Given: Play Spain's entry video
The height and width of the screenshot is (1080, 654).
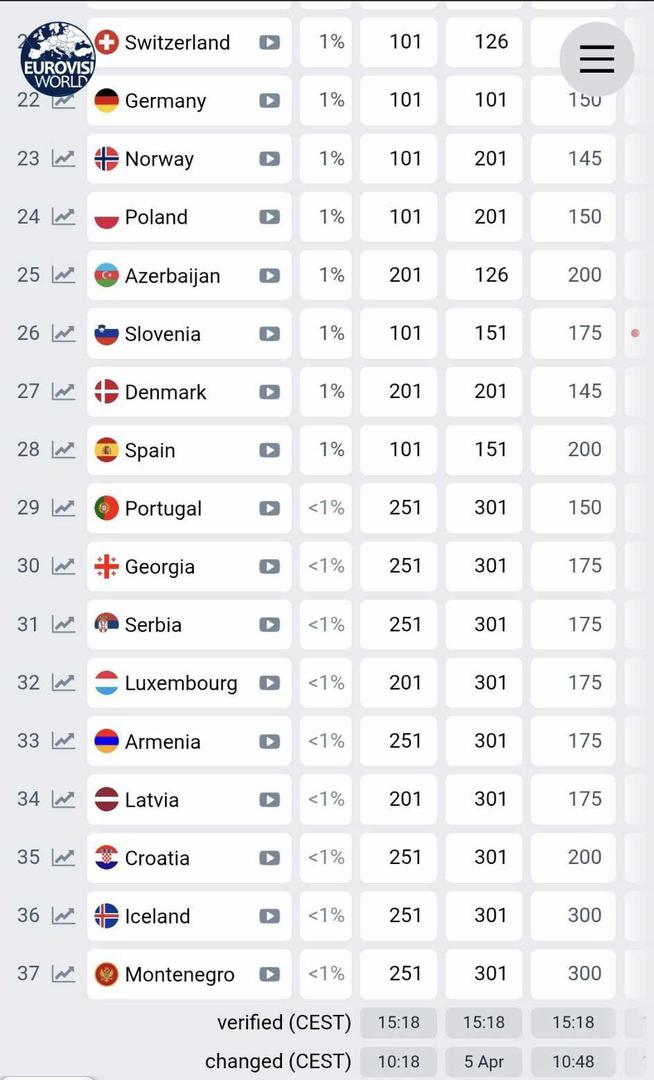Looking at the screenshot, I should pyautogui.click(x=269, y=450).
